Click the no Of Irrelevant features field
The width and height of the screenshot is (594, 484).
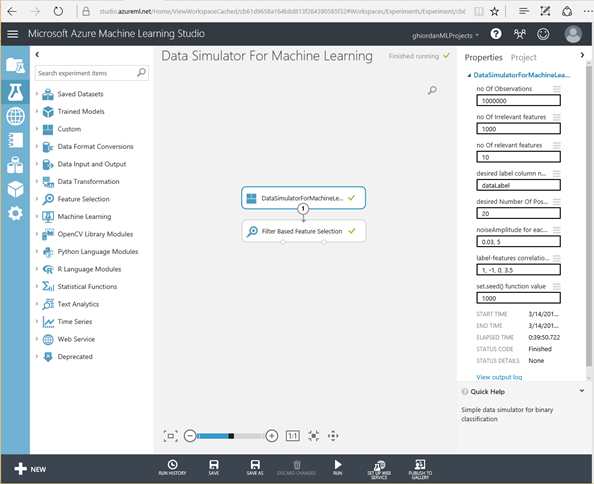tap(518, 129)
